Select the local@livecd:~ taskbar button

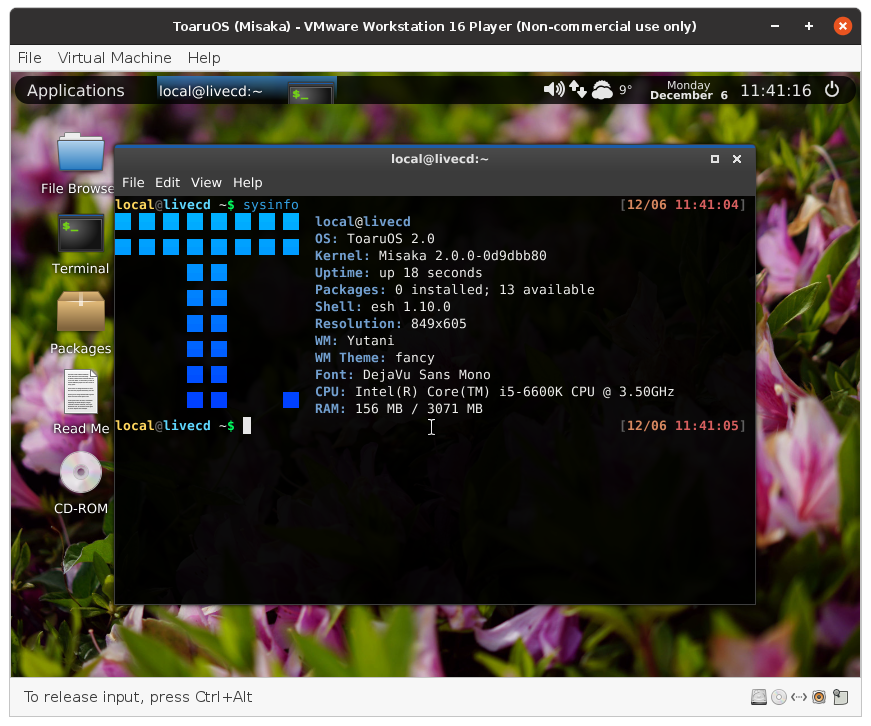247,91
